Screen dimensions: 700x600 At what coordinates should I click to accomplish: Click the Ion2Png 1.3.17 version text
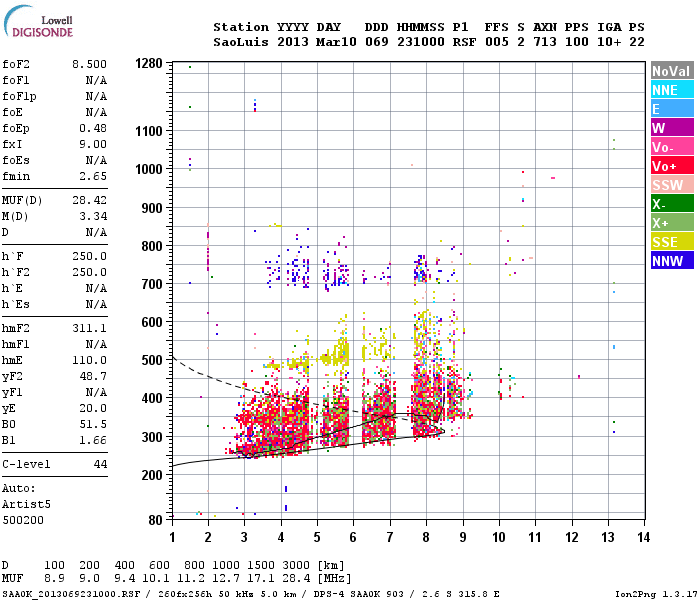tap(656, 594)
